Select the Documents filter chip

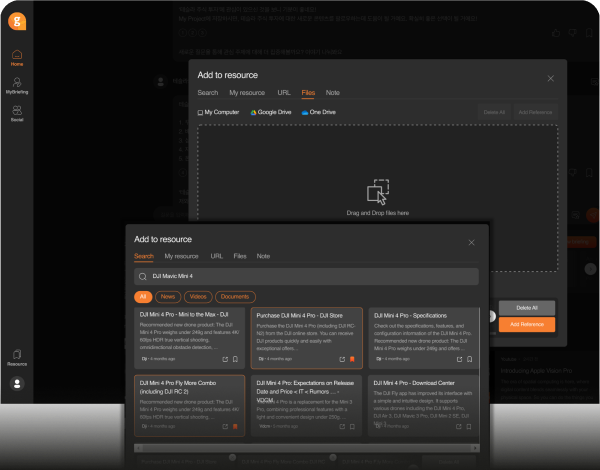coord(235,297)
